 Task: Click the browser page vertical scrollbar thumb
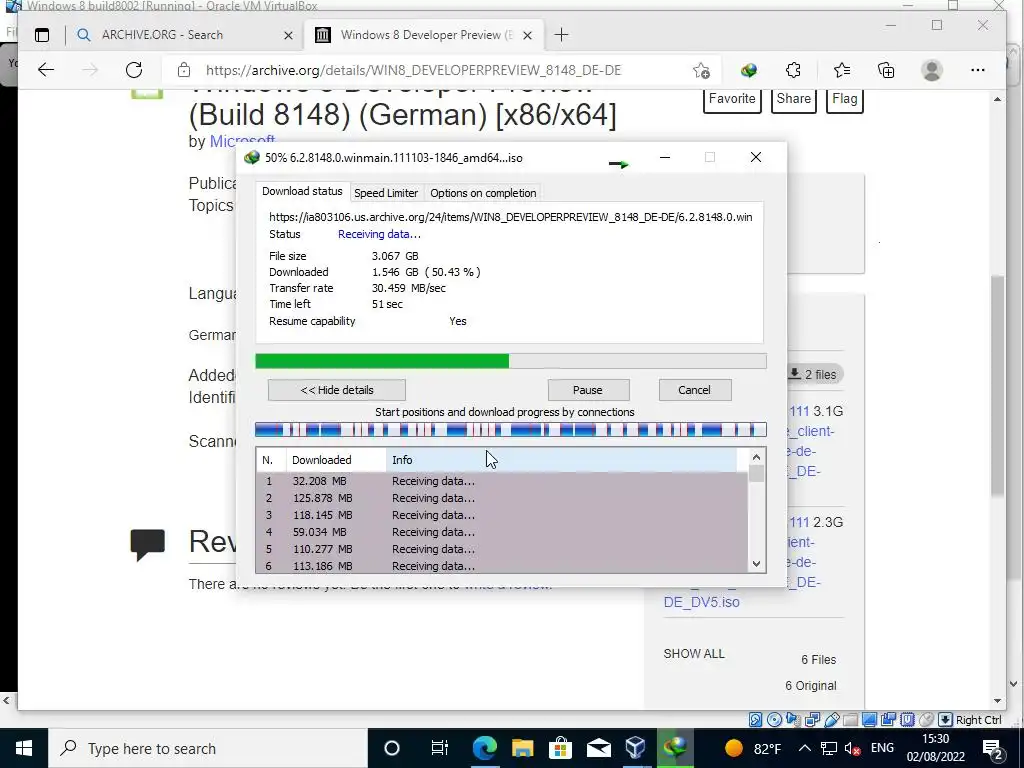(997, 385)
